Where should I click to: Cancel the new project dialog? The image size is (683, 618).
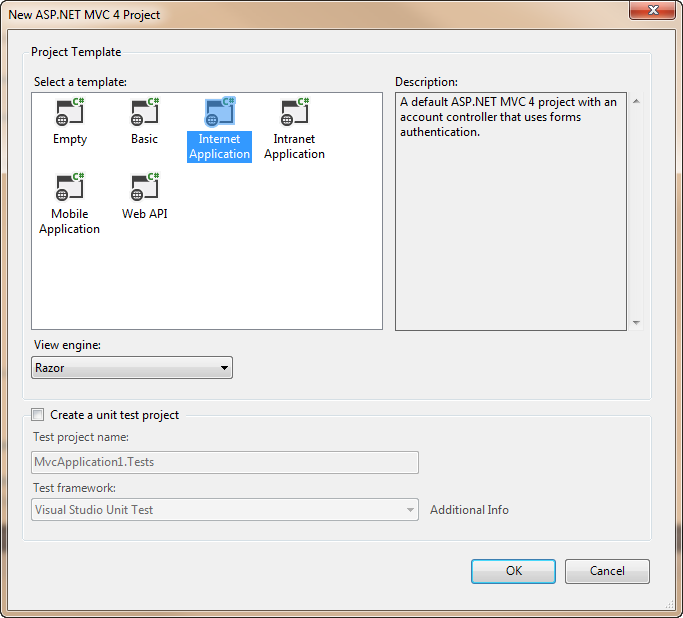point(607,571)
